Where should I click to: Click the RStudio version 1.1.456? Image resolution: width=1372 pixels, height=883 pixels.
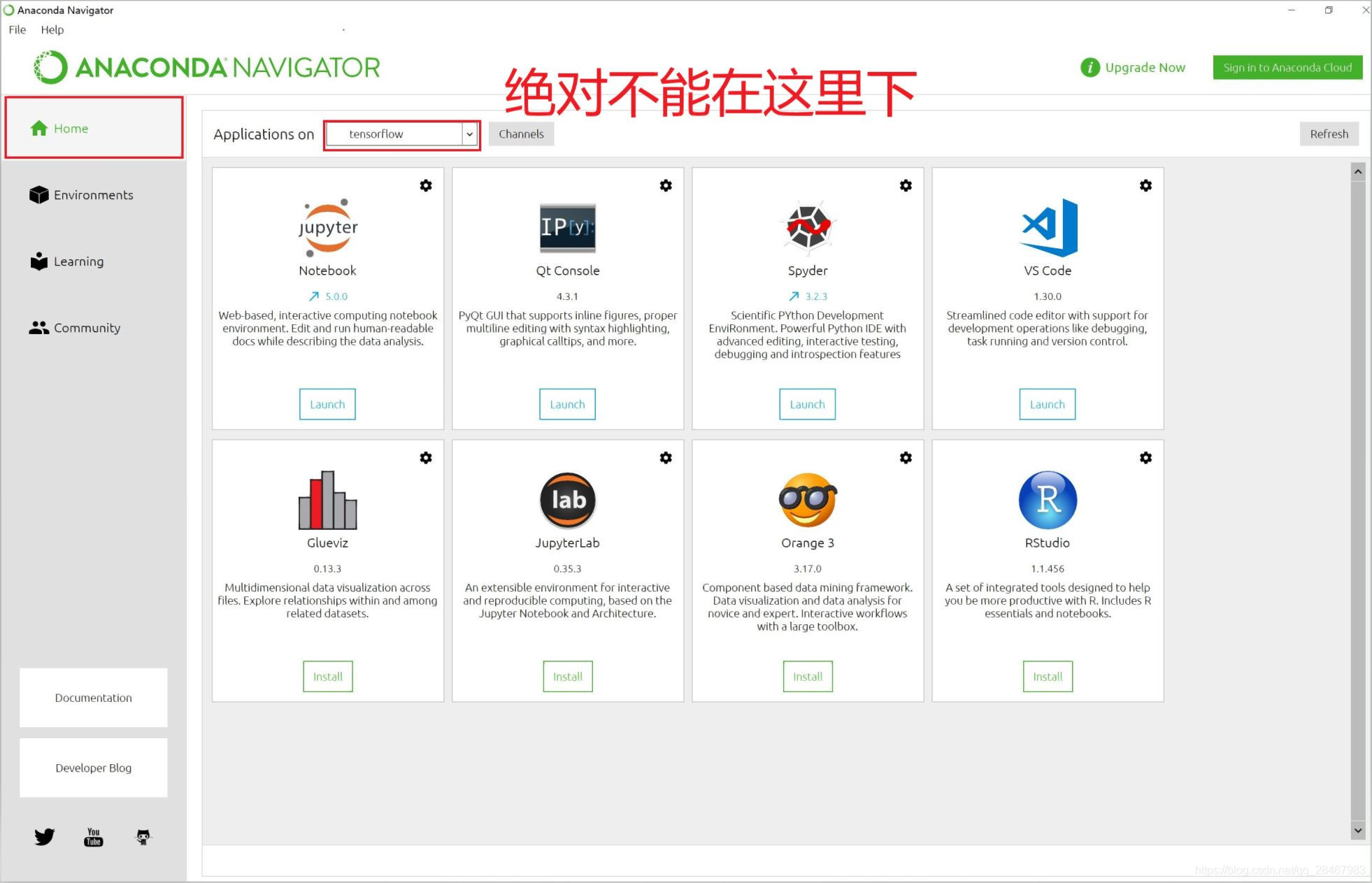coord(1048,569)
